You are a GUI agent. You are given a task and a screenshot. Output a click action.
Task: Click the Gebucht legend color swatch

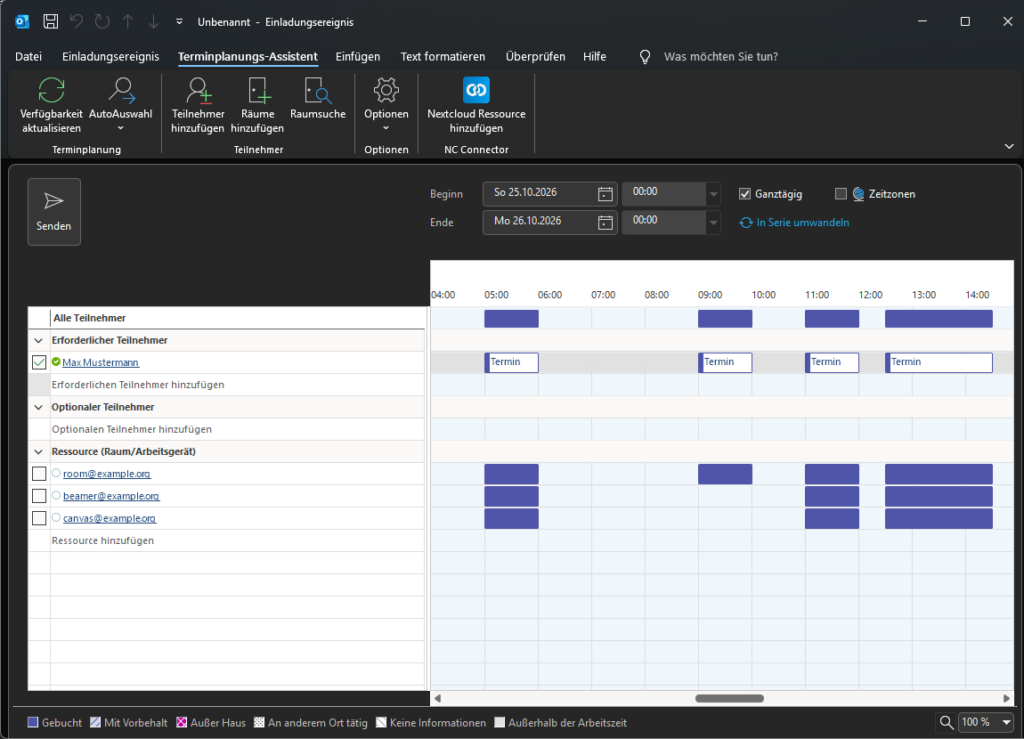pyautogui.click(x=33, y=723)
